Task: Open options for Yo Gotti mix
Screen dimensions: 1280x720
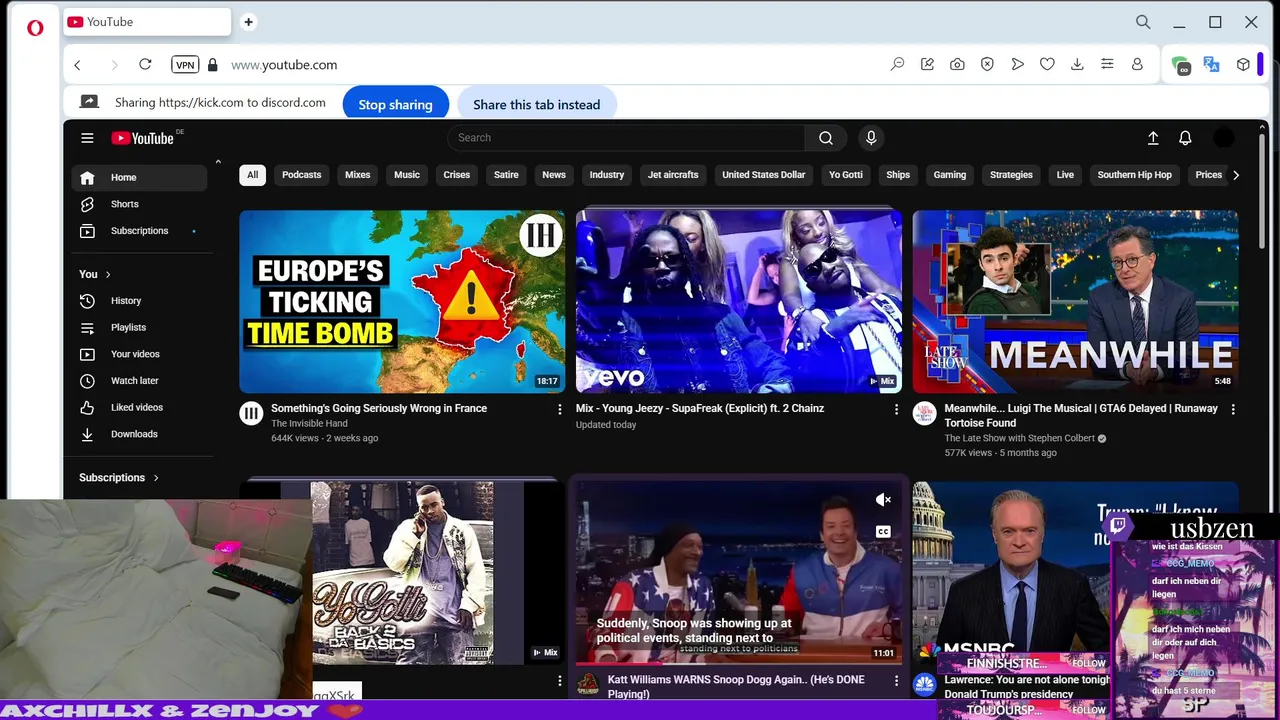Action: click(x=559, y=680)
